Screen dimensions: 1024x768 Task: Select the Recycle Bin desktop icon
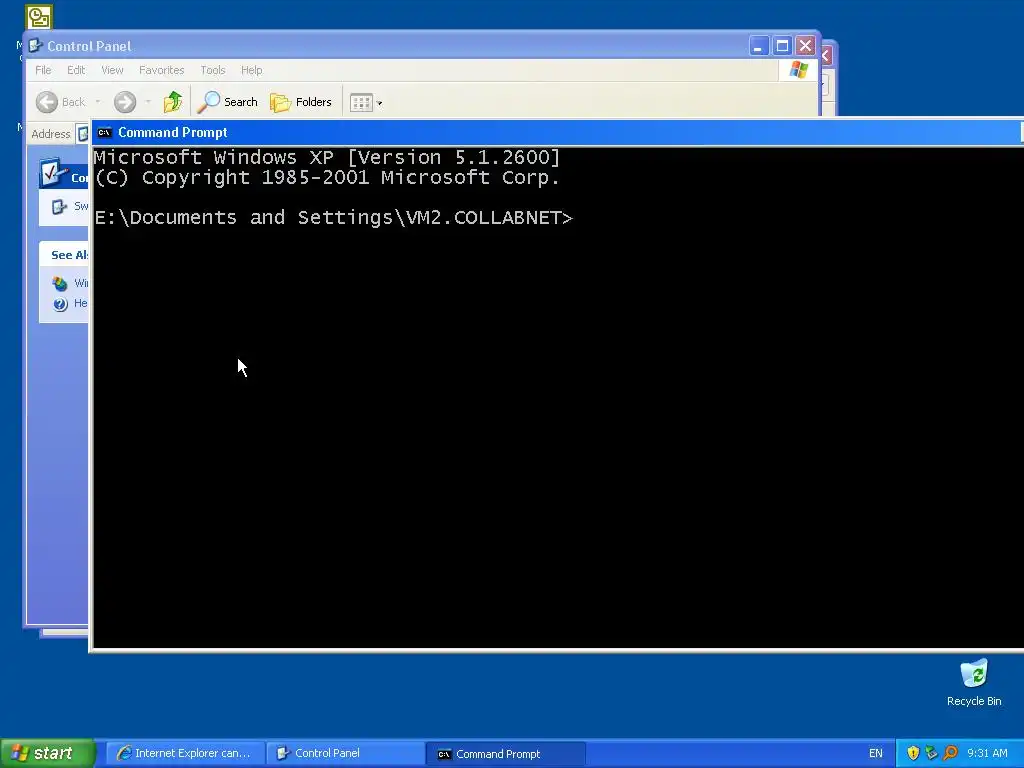pyautogui.click(x=974, y=683)
